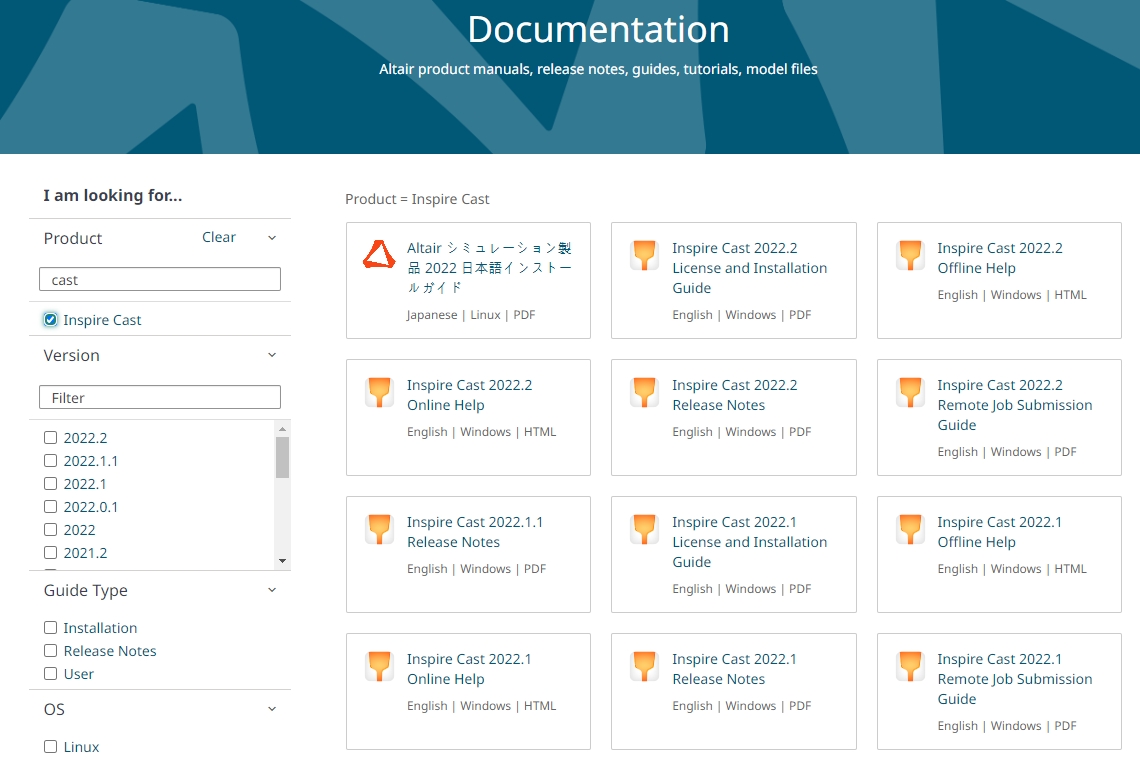Image resolution: width=1140 pixels, height=759 pixels.
Task: Click the Altair logo icon on Japanese install guide
Action: 379,256
